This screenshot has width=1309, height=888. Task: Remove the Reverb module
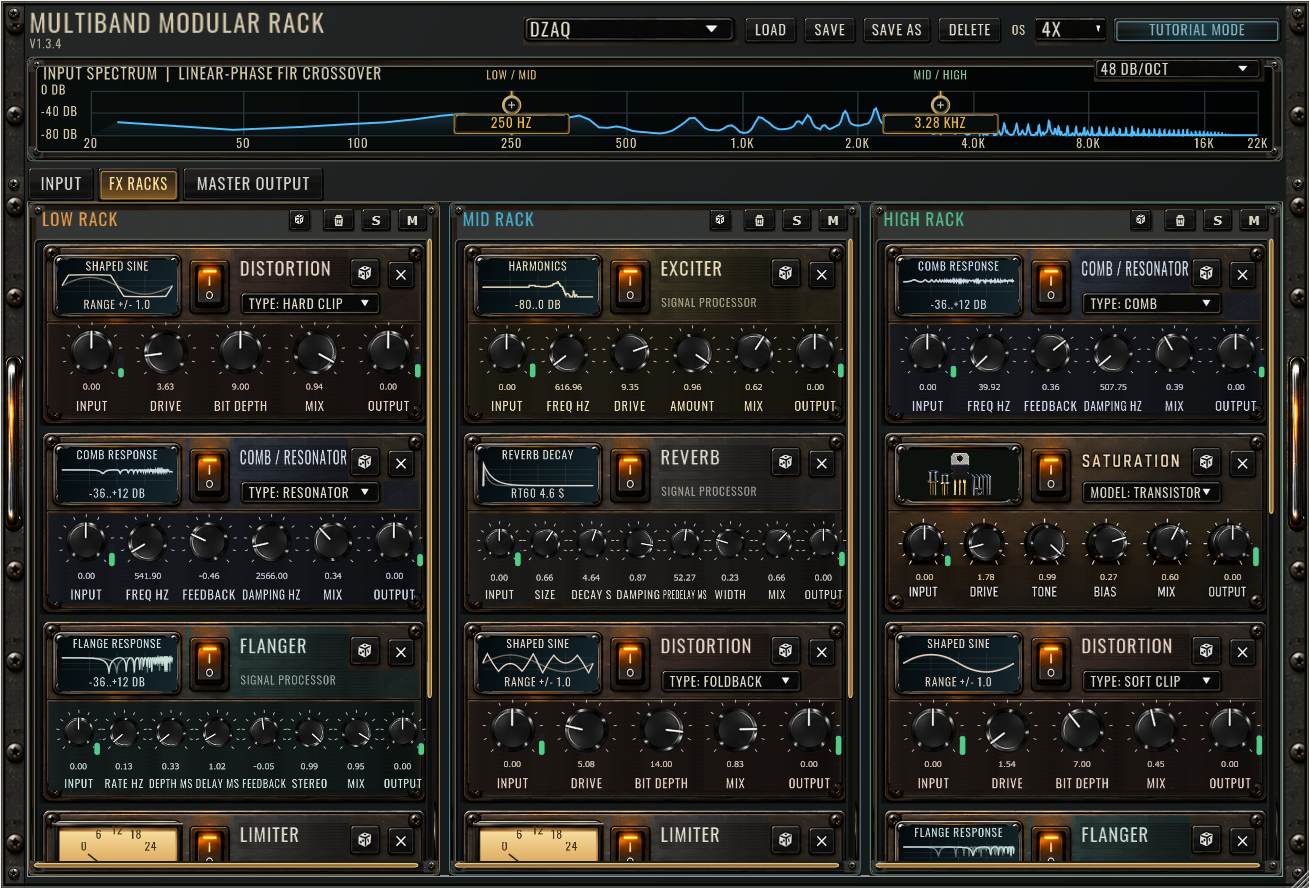click(x=822, y=463)
